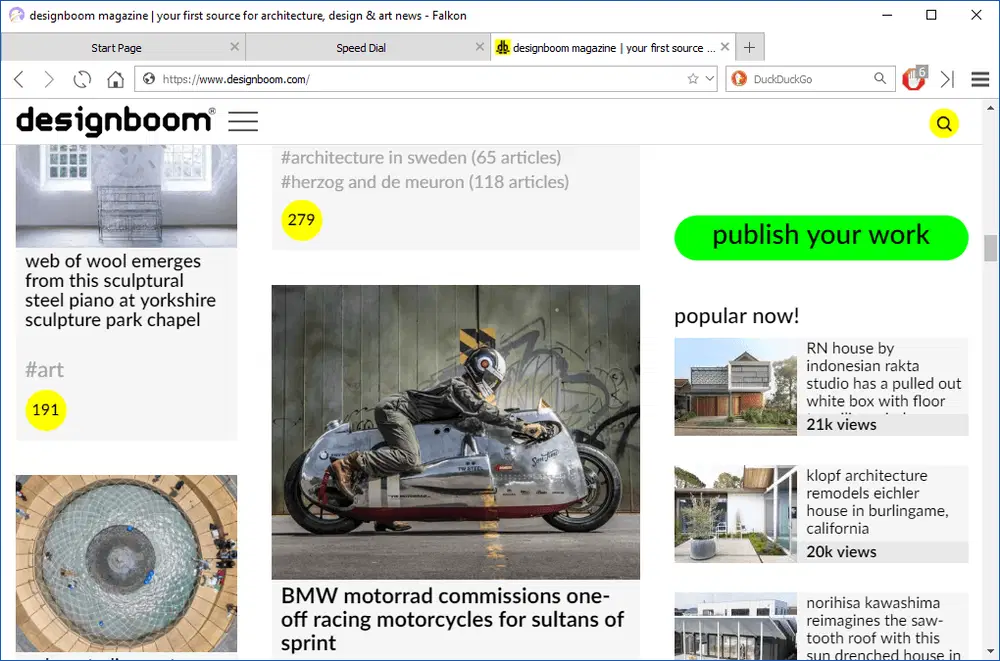Click the designboom logo
The height and width of the screenshot is (661, 1000).
pyautogui.click(x=115, y=121)
